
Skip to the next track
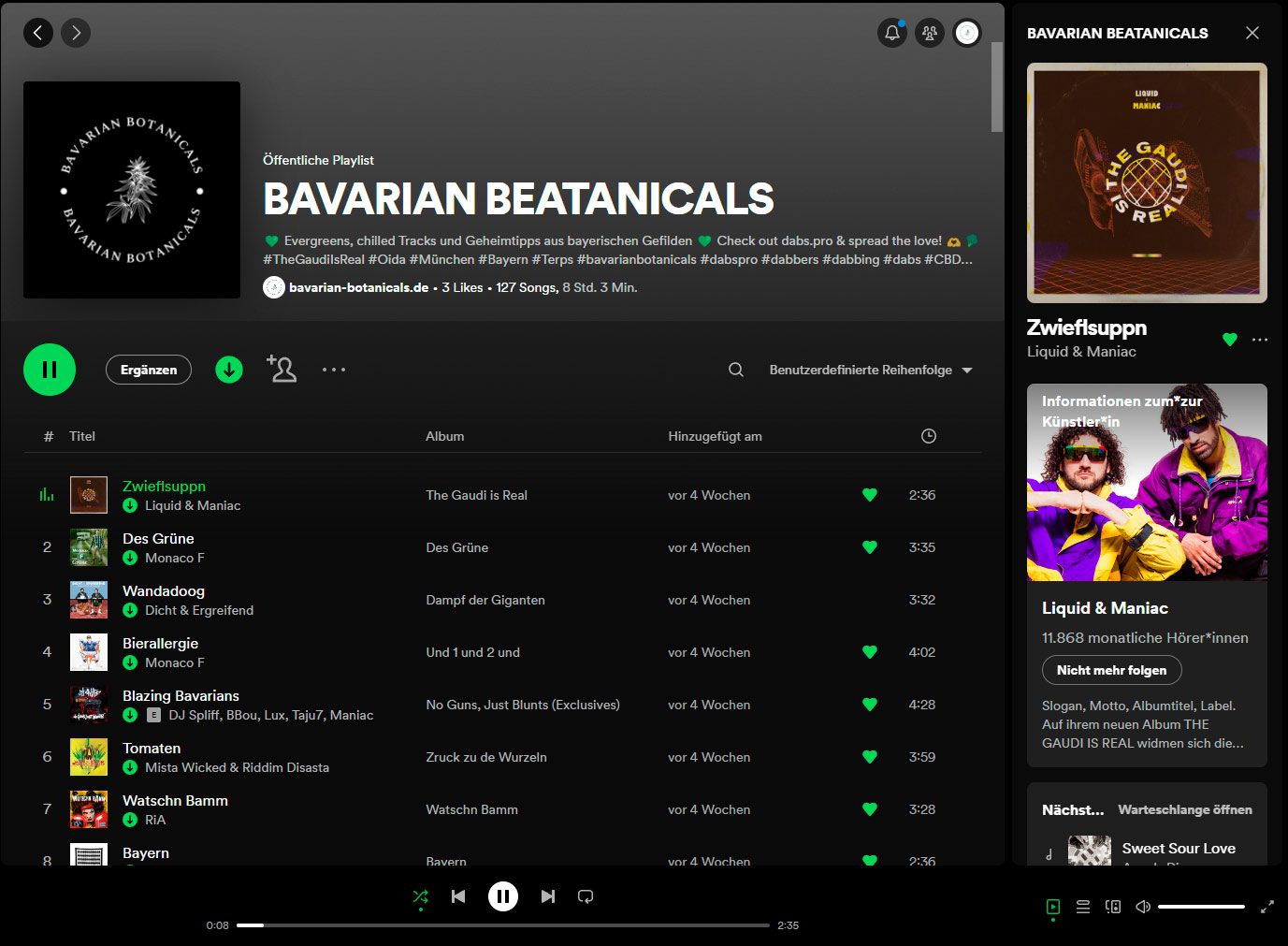[547, 895]
